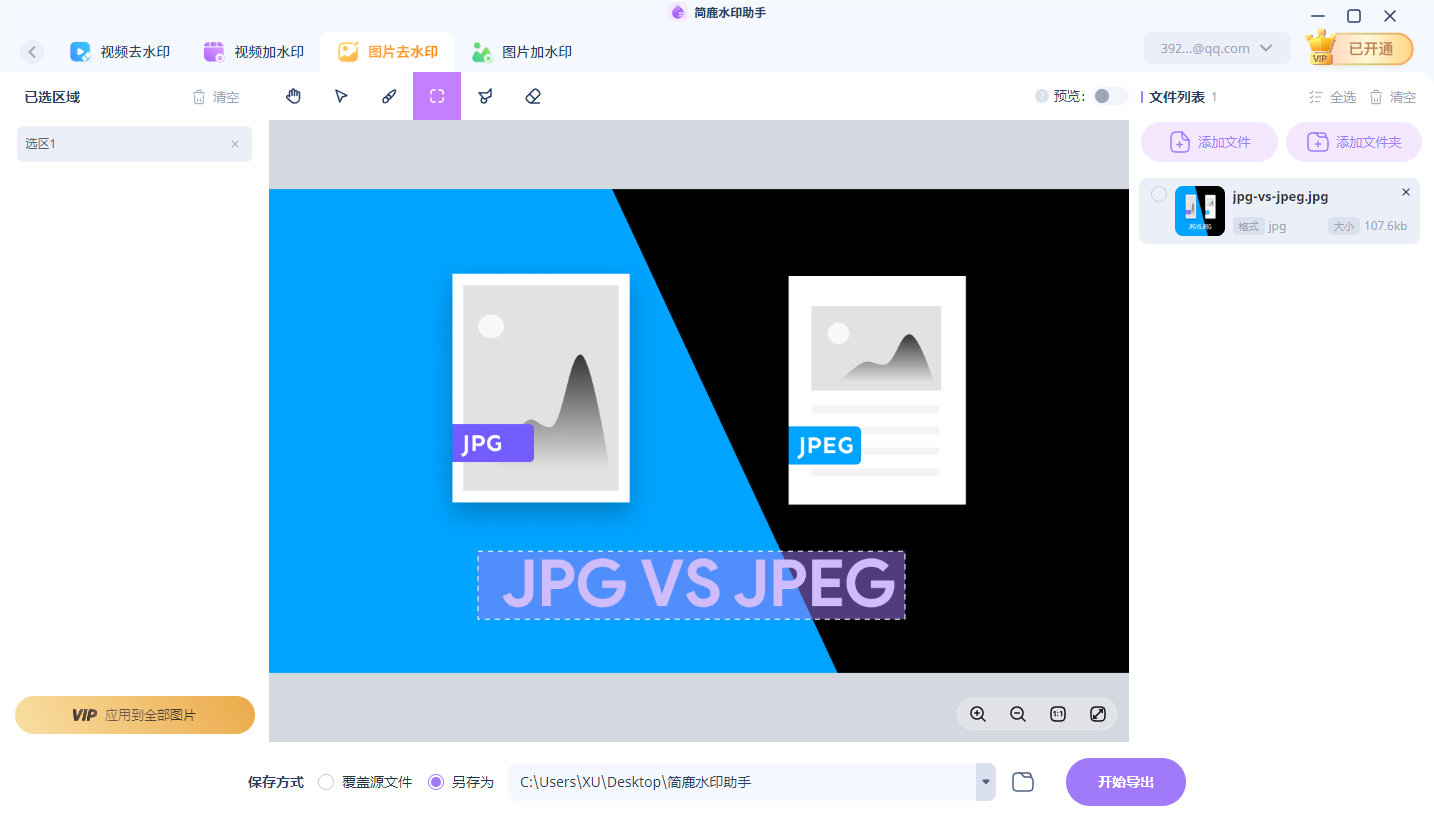Click the back arrow at top left
The width and height of the screenshot is (1434, 822).
coord(31,51)
